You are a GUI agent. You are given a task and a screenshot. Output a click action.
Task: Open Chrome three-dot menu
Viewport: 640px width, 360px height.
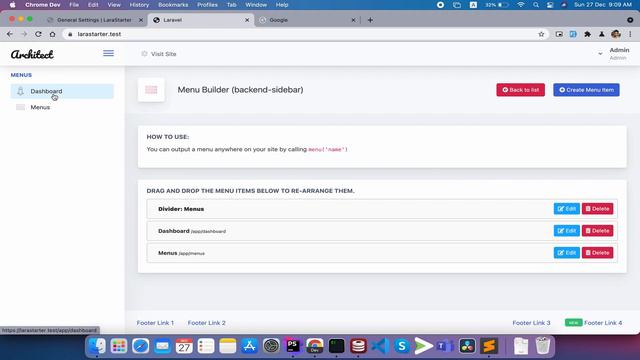[630, 34]
